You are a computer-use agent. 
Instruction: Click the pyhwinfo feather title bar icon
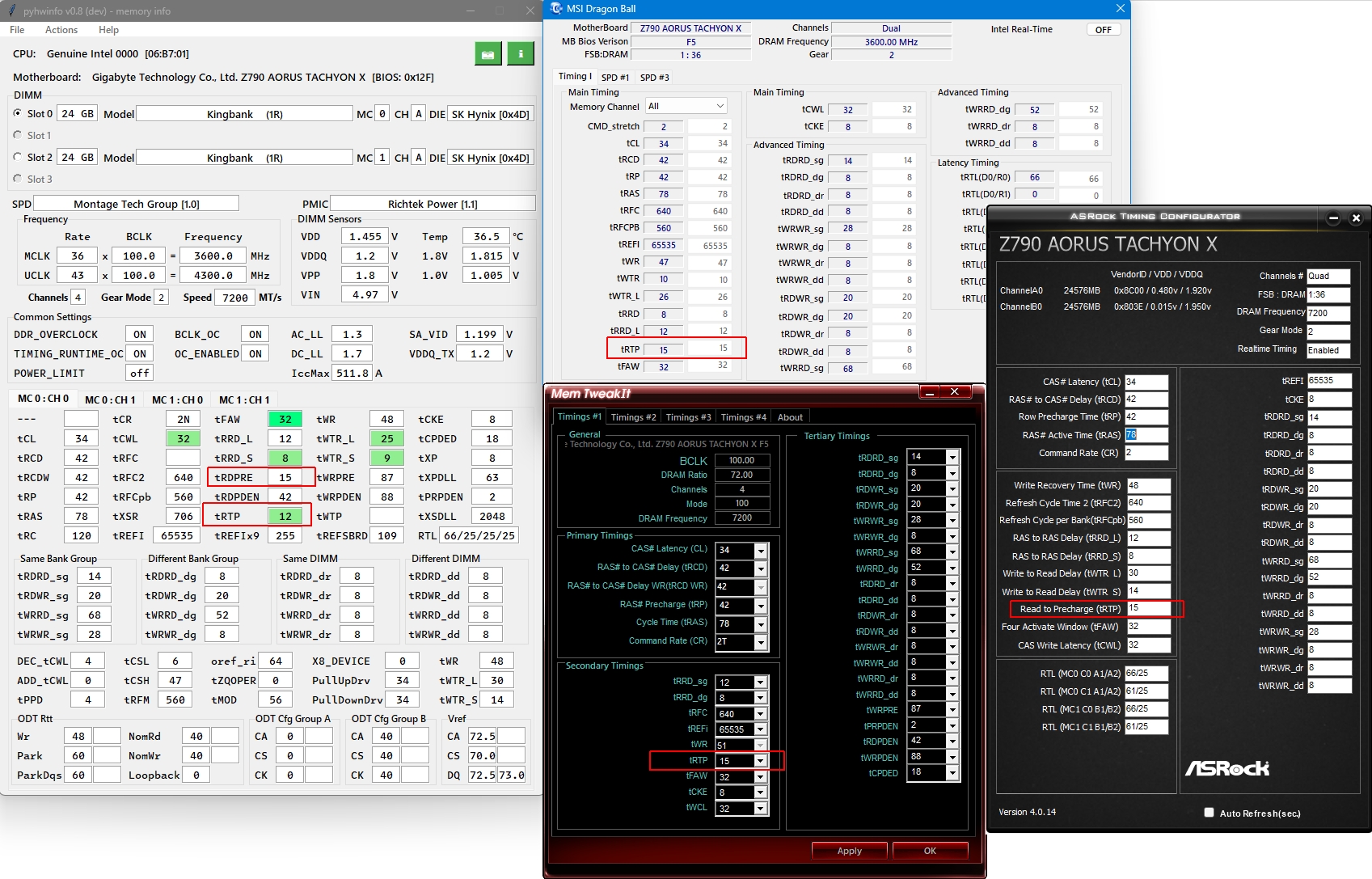click(13, 11)
